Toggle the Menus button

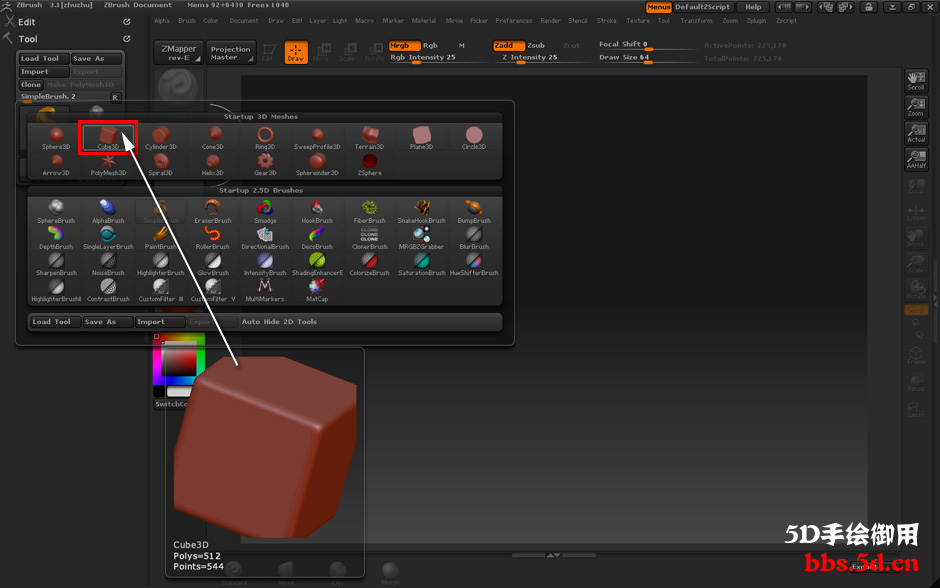(x=658, y=7)
